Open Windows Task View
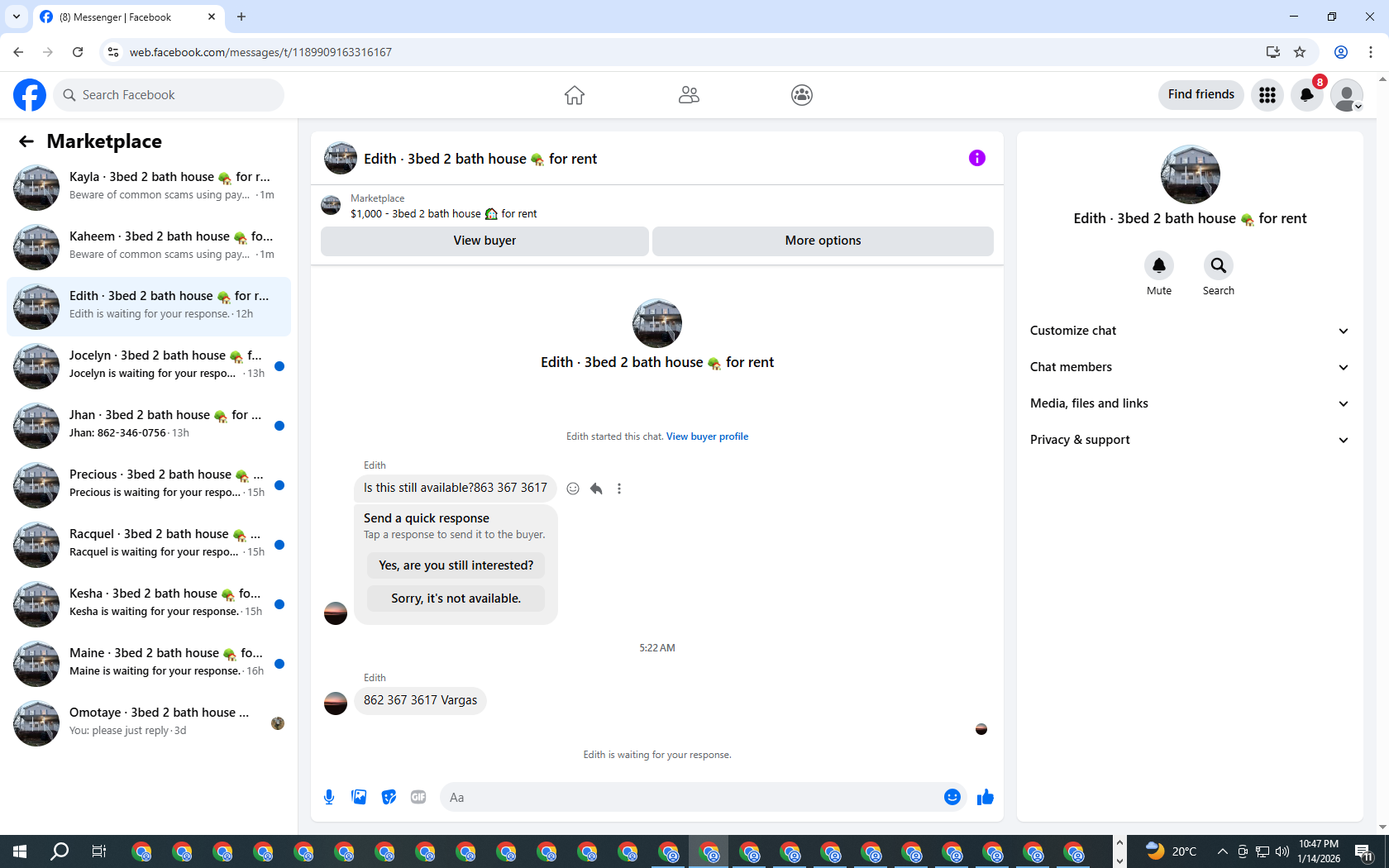 tap(99, 851)
